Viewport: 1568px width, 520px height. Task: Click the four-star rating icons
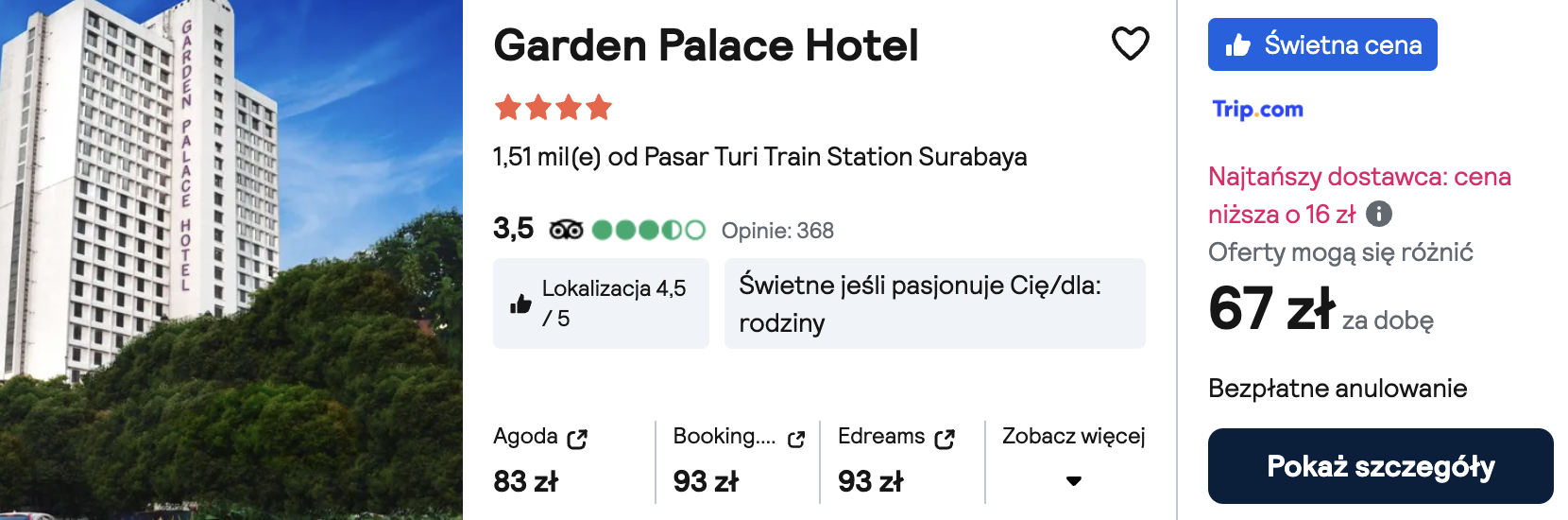tap(554, 108)
